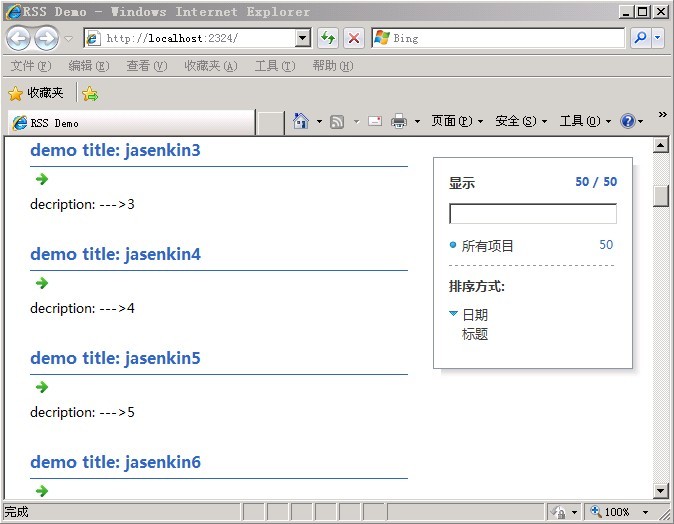Open the 收藏夹 favorites star button

[36, 93]
